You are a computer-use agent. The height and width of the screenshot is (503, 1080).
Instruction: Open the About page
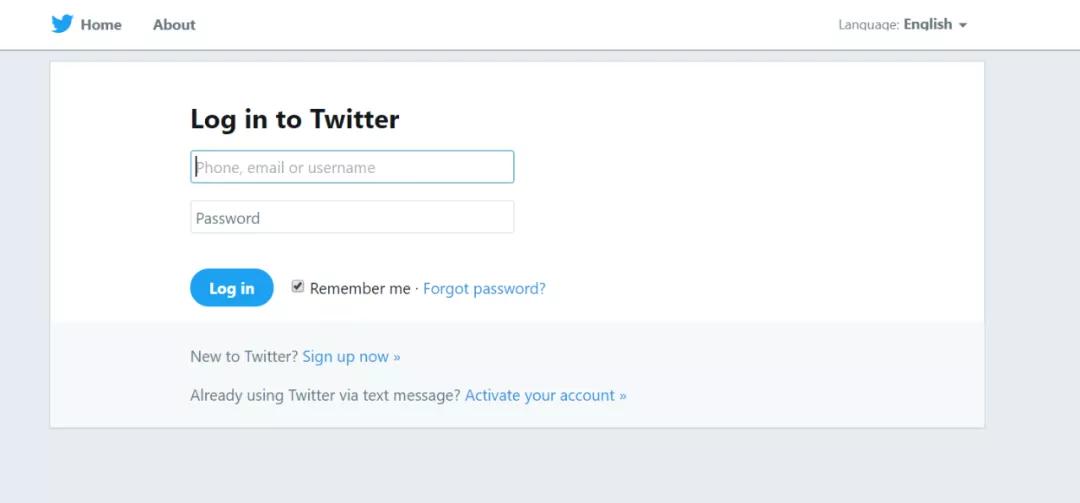[x=174, y=25]
